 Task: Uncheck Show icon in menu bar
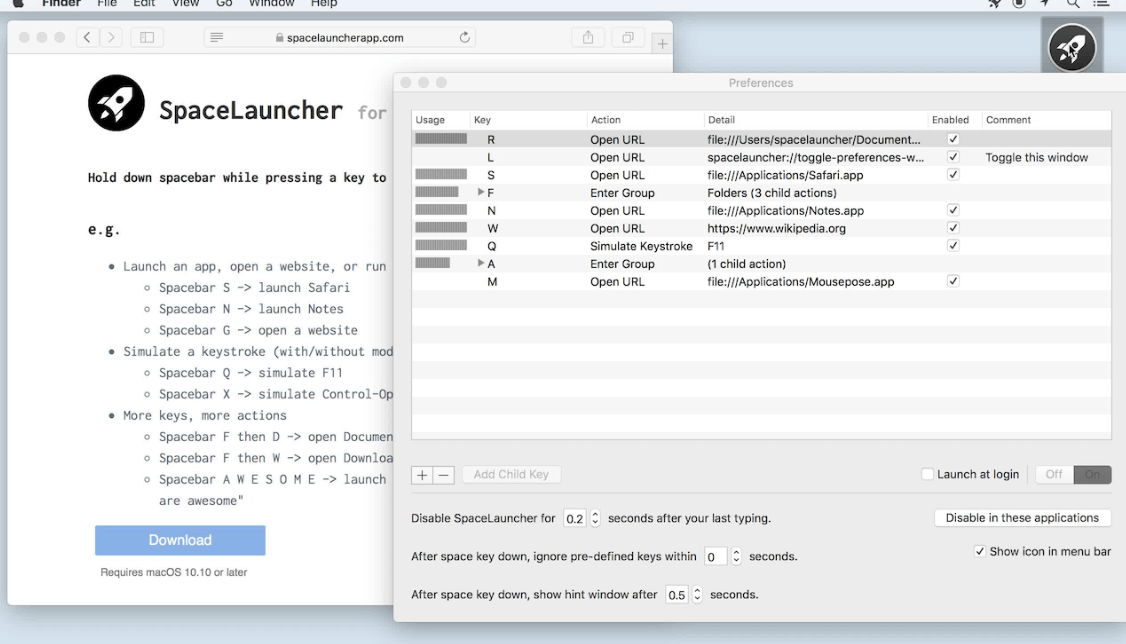[x=980, y=551]
